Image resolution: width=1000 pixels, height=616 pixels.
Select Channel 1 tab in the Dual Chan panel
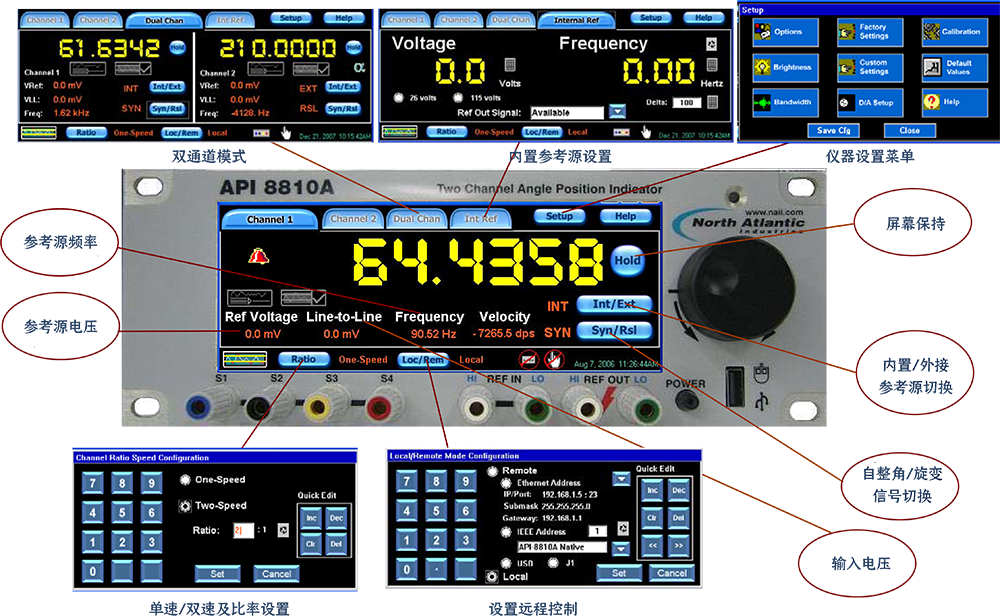click(x=45, y=20)
